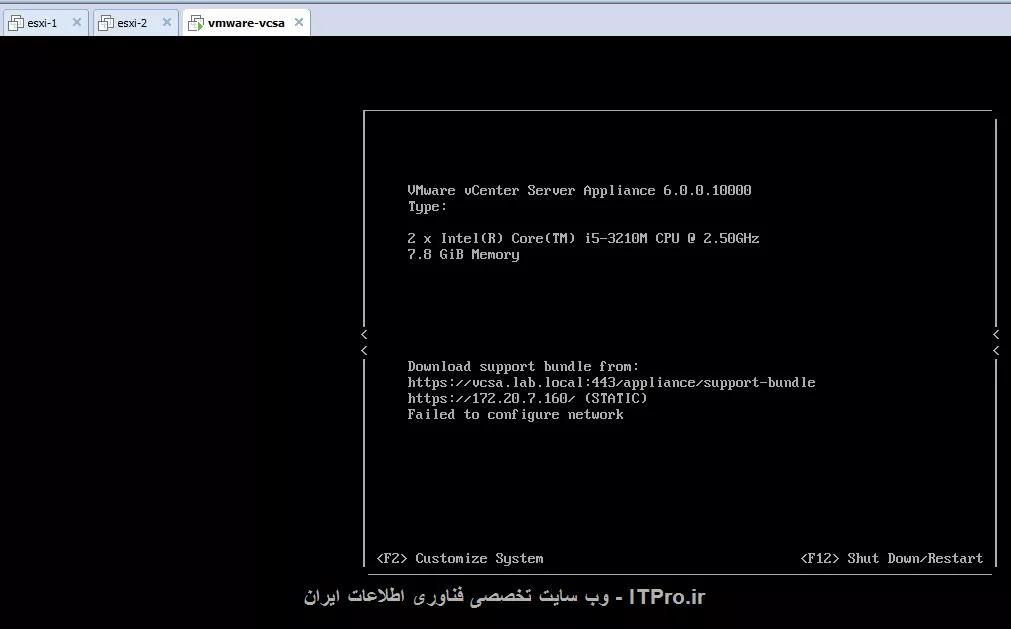Click the running vmware-vcsa VM icon

pyautogui.click(x=196, y=23)
